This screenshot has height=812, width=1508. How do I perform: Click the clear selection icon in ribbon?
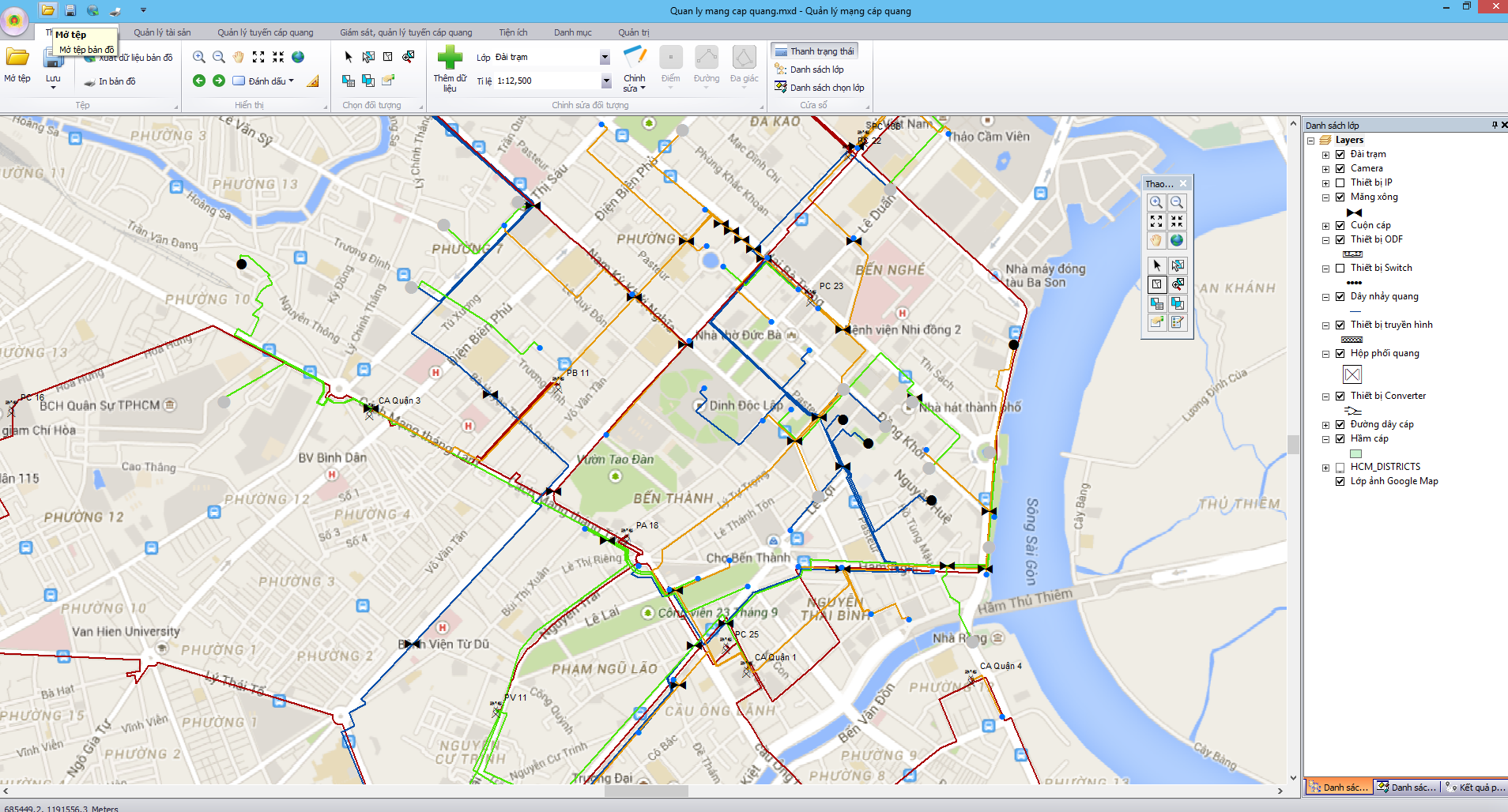pyautogui.click(x=388, y=57)
